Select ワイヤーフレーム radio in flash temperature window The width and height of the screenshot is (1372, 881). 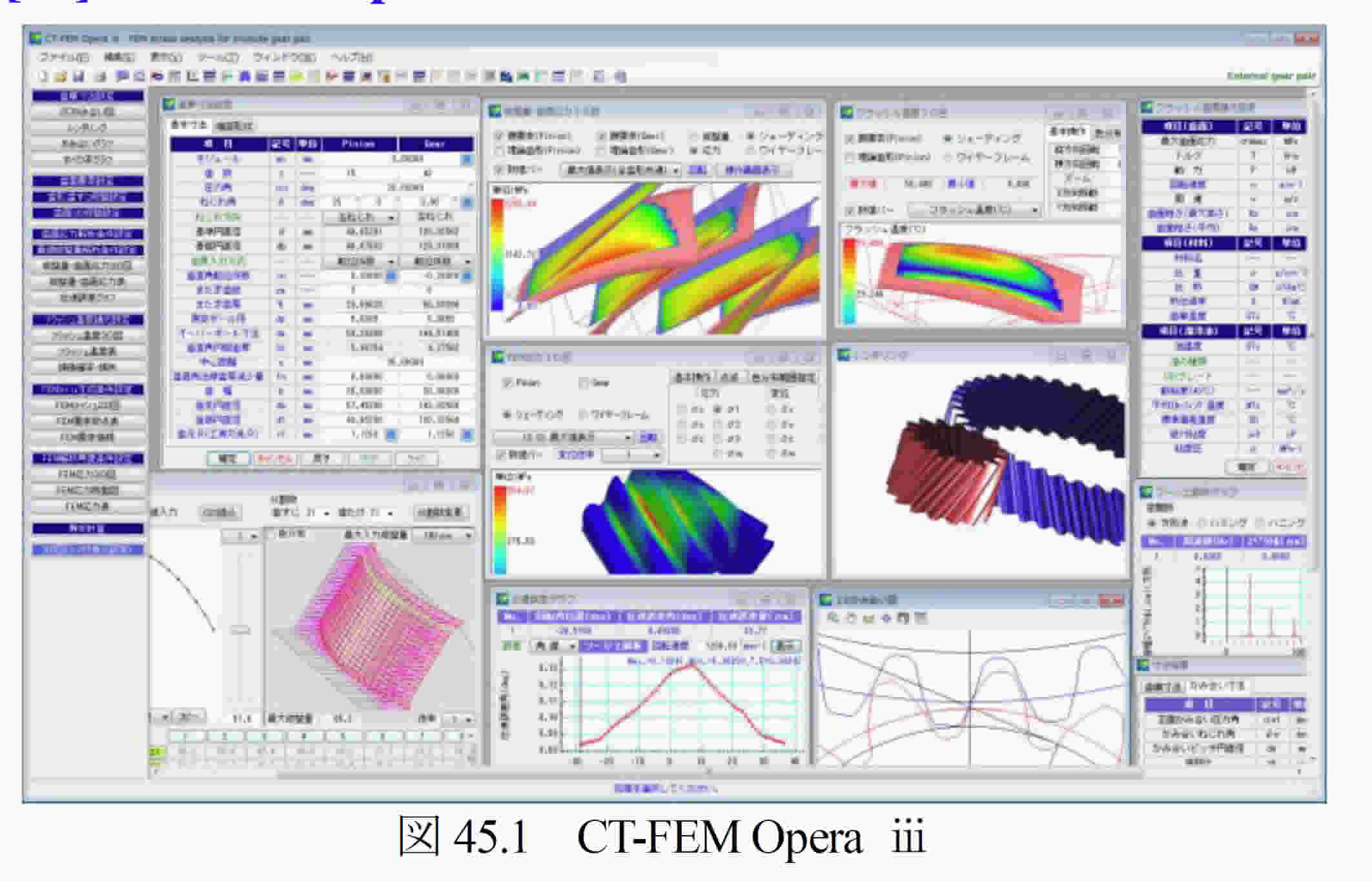[x=948, y=157]
